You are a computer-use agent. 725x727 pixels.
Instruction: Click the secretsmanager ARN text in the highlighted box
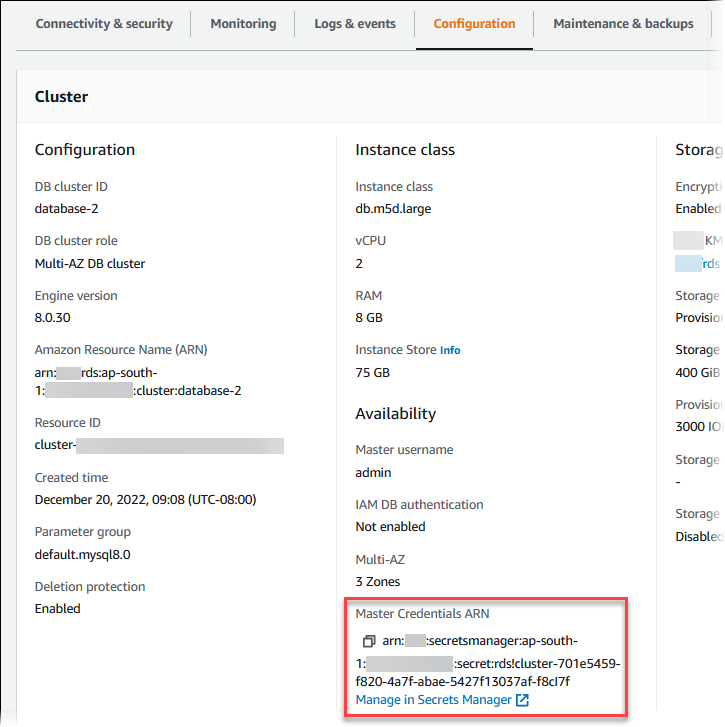pyautogui.click(x=490, y=661)
